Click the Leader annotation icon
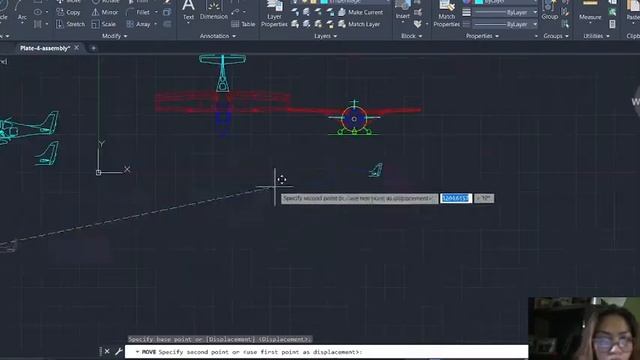 pyautogui.click(x=235, y=12)
